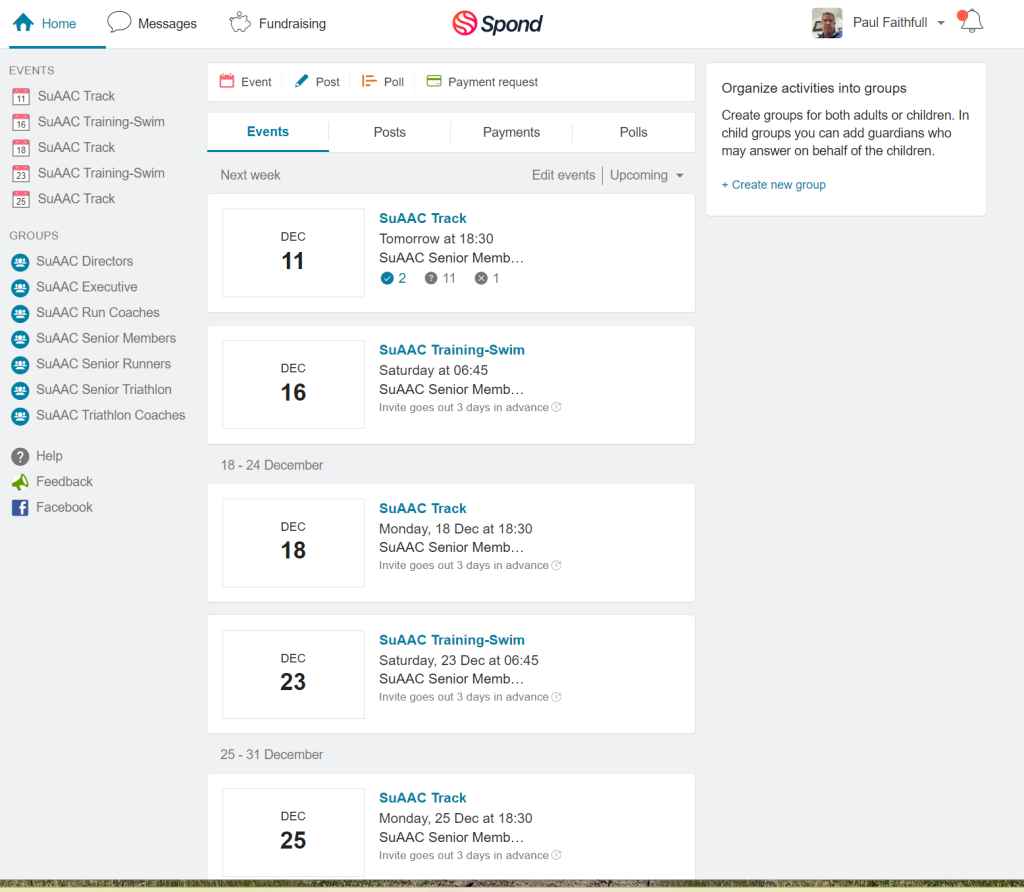Click Create new group link
The height and width of the screenshot is (892, 1024).
pos(773,185)
